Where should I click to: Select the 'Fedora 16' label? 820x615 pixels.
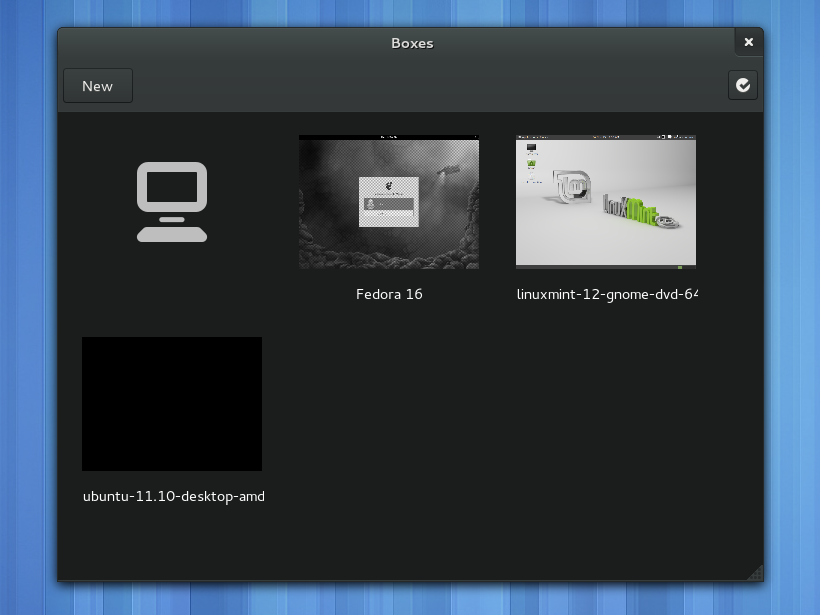(389, 294)
